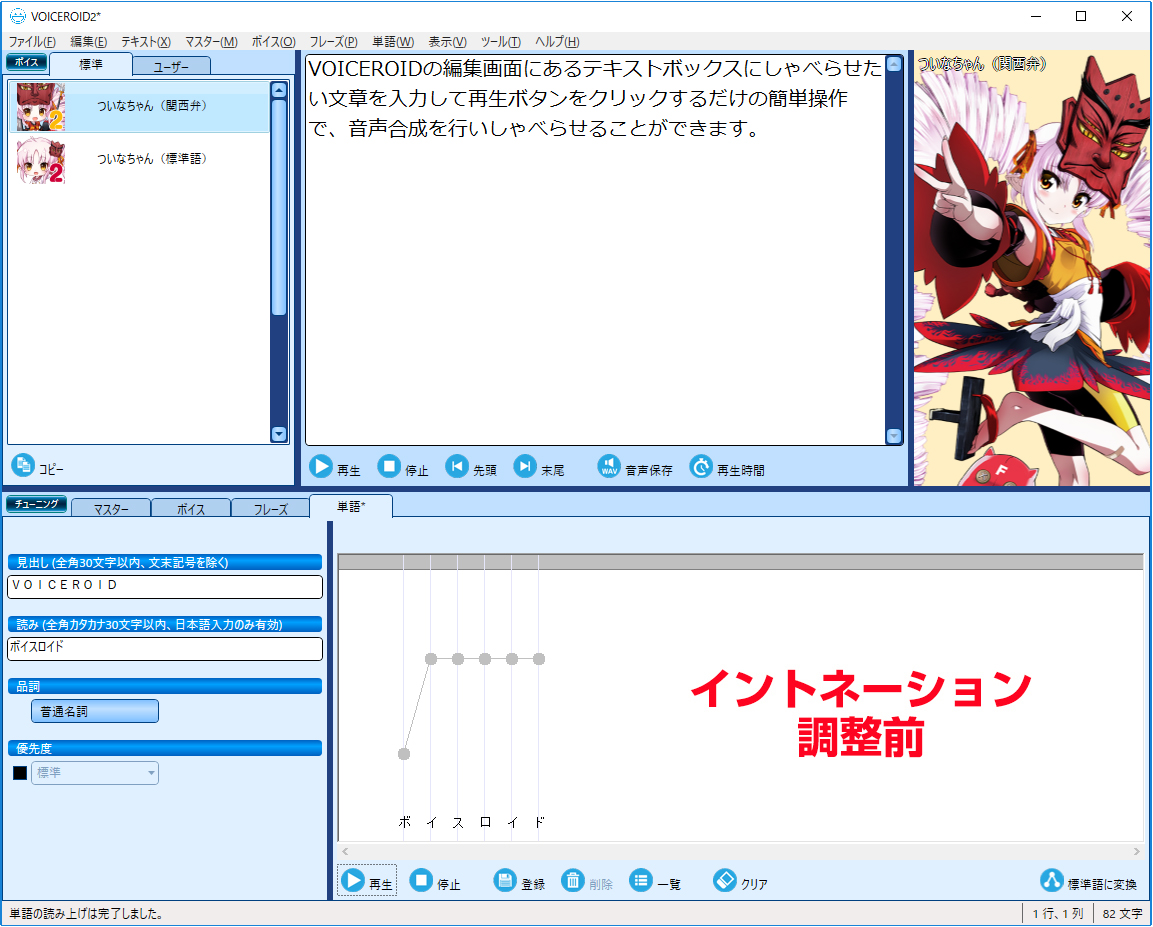This screenshot has height=927, width=1153.
Task: Click the voice list scroll up arrow
Action: coord(279,90)
